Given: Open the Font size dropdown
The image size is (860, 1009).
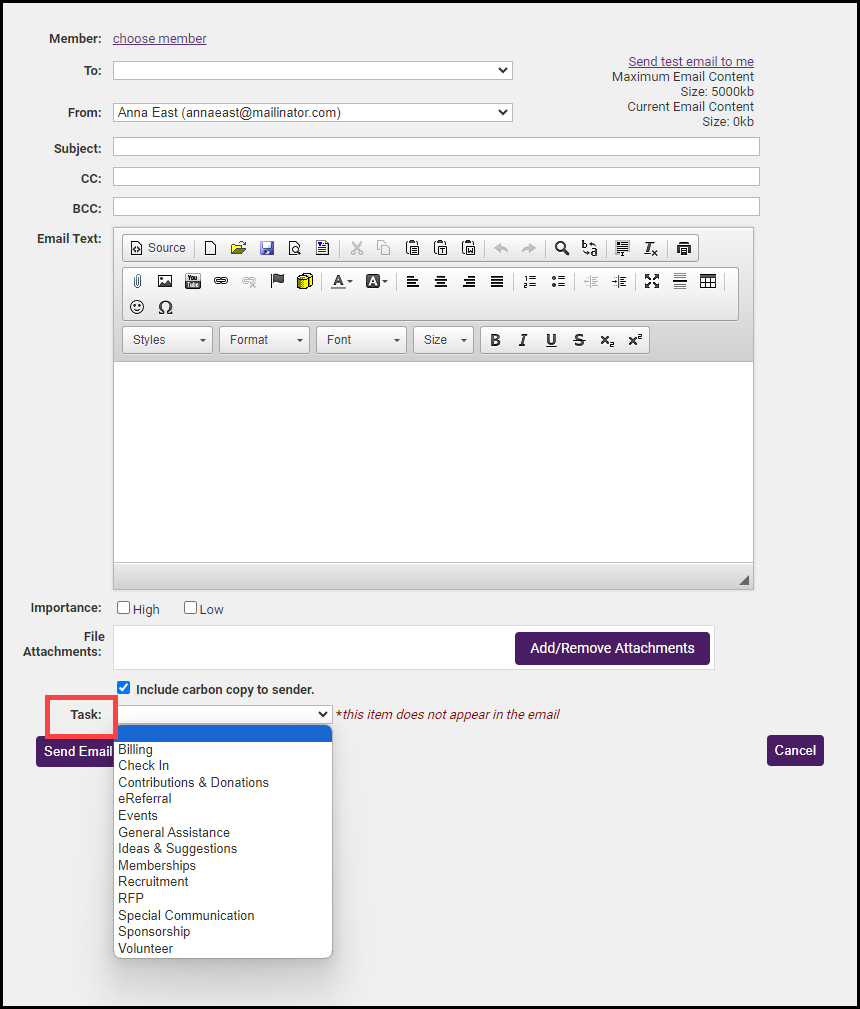Looking at the screenshot, I should tap(442, 340).
